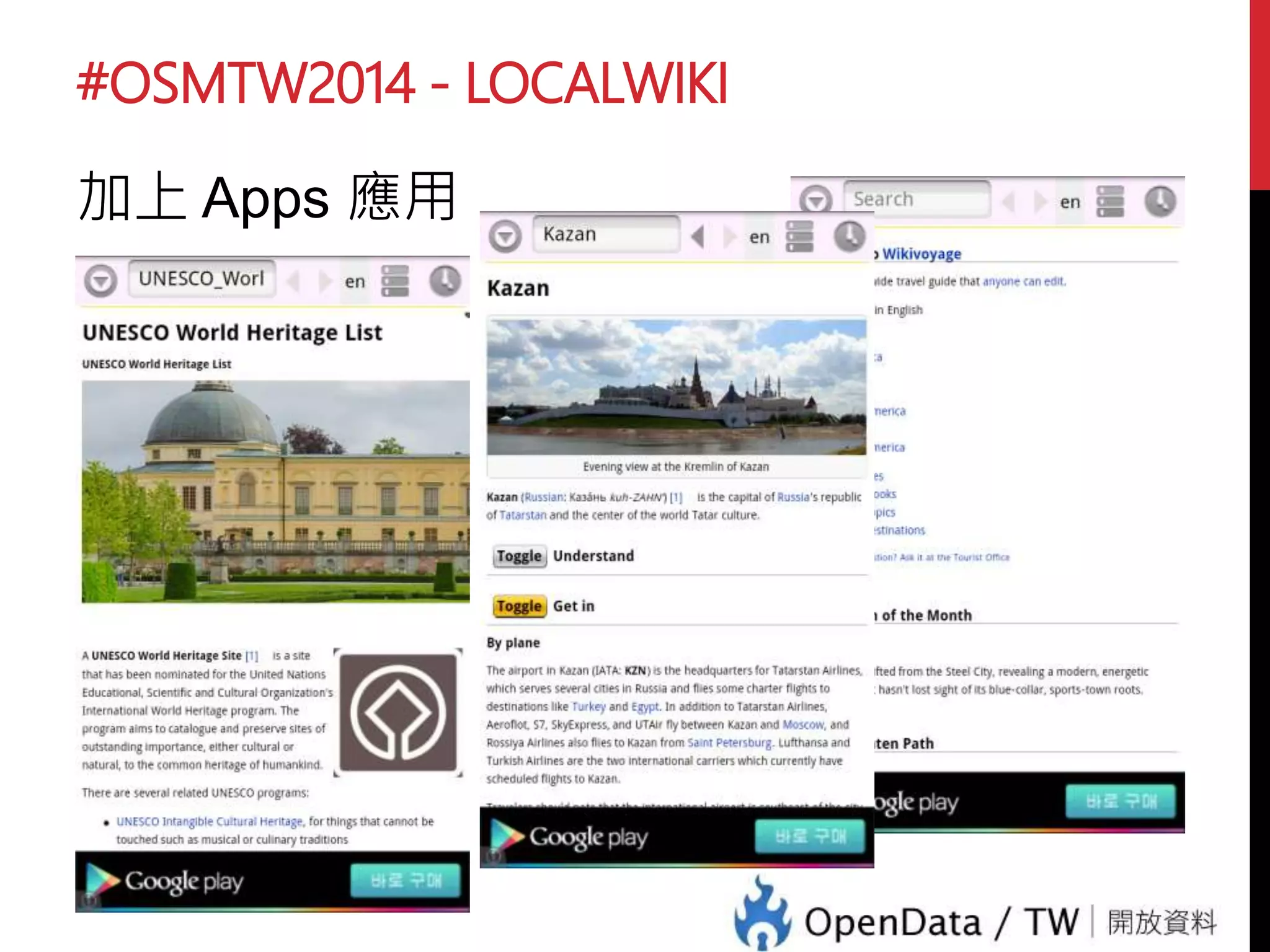This screenshot has width=1270, height=952.
Task: Go back using arrow in Kazan app toolbar
Action: pyautogui.click(x=698, y=237)
